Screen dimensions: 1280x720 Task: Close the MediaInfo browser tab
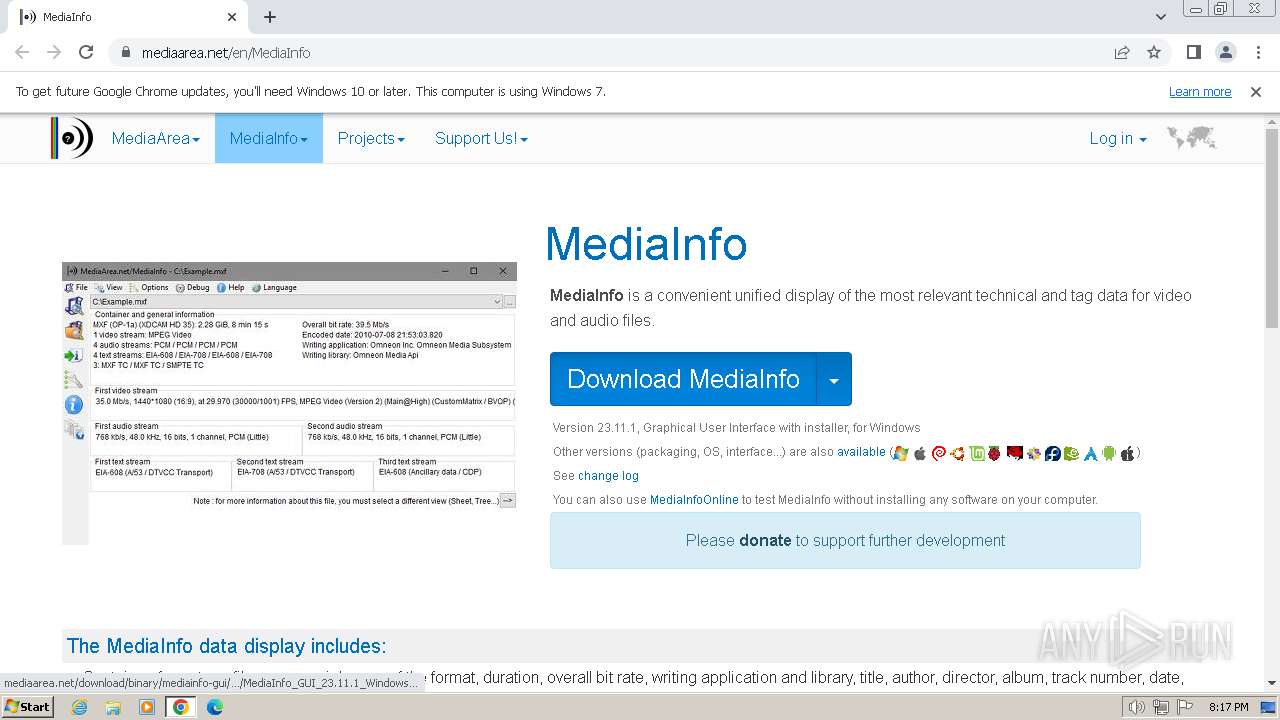[x=232, y=17]
